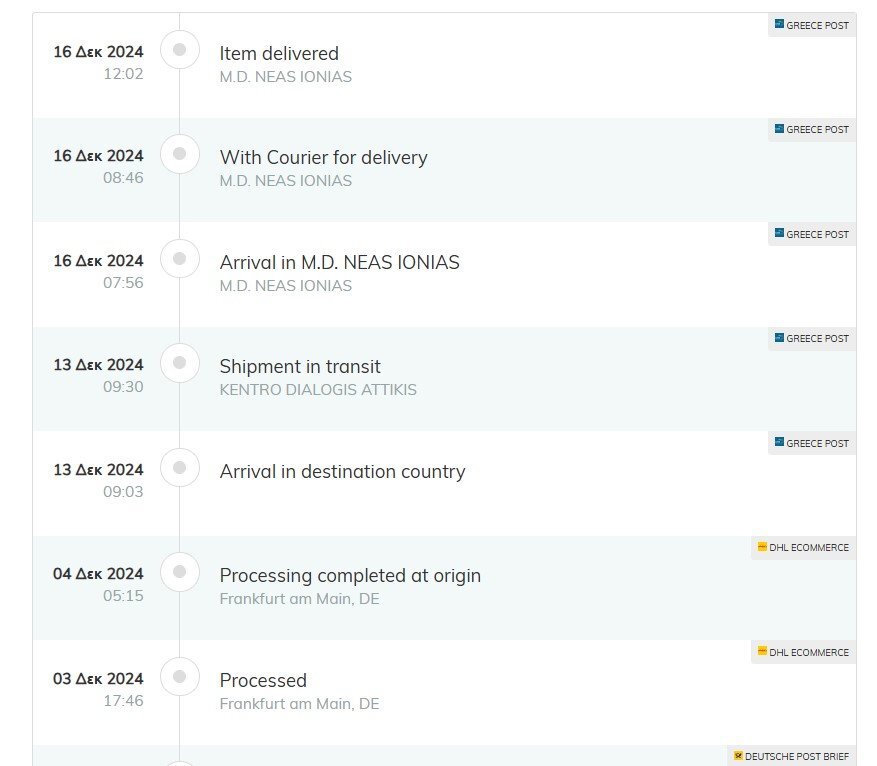Click the Item delivered status text
The height and width of the screenshot is (766, 877).
coord(279,54)
